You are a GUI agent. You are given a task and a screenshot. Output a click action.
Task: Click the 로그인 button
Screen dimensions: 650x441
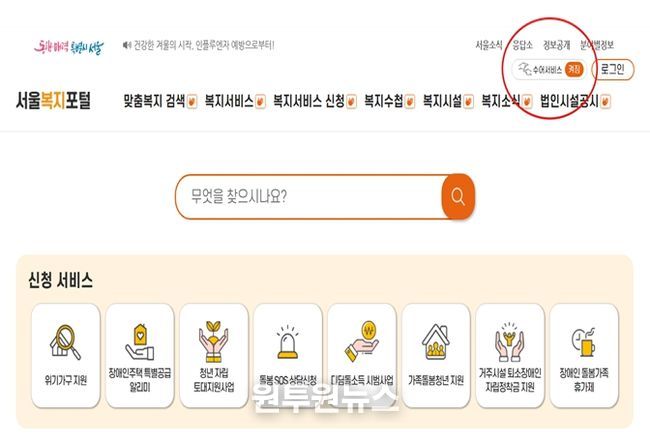click(x=613, y=69)
